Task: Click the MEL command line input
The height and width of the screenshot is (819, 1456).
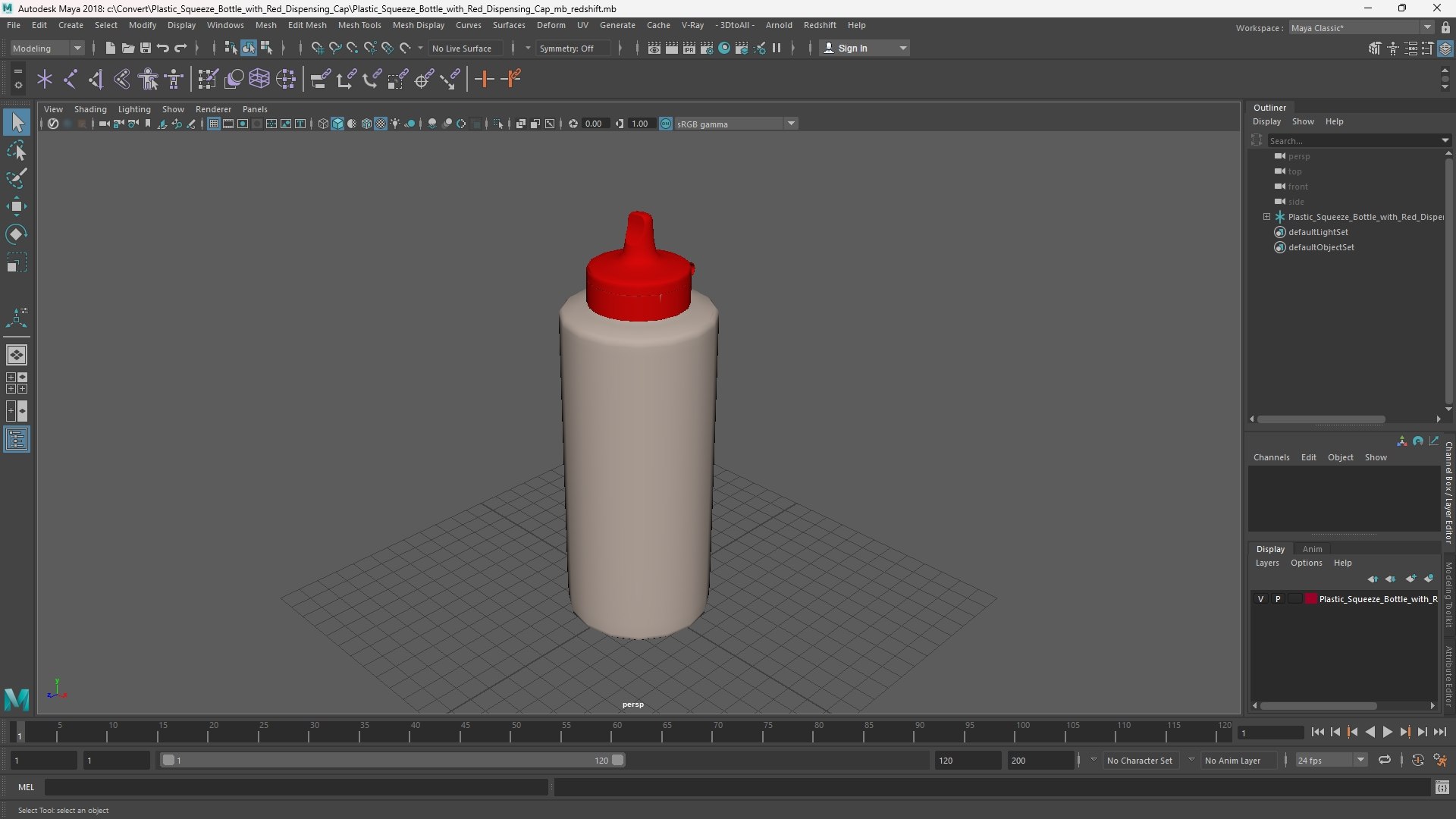Action: (296, 787)
